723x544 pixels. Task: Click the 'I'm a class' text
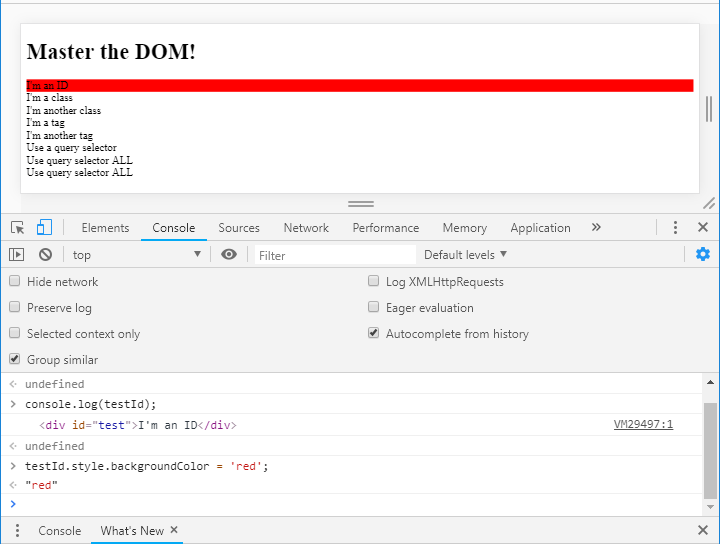tap(49, 98)
